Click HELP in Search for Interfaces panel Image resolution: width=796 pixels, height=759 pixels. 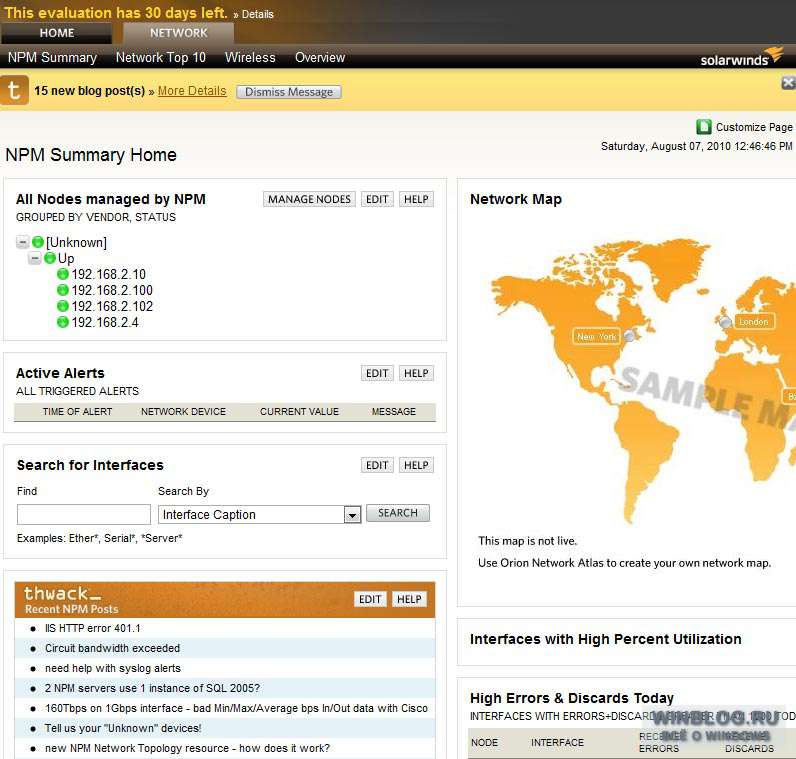416,465
